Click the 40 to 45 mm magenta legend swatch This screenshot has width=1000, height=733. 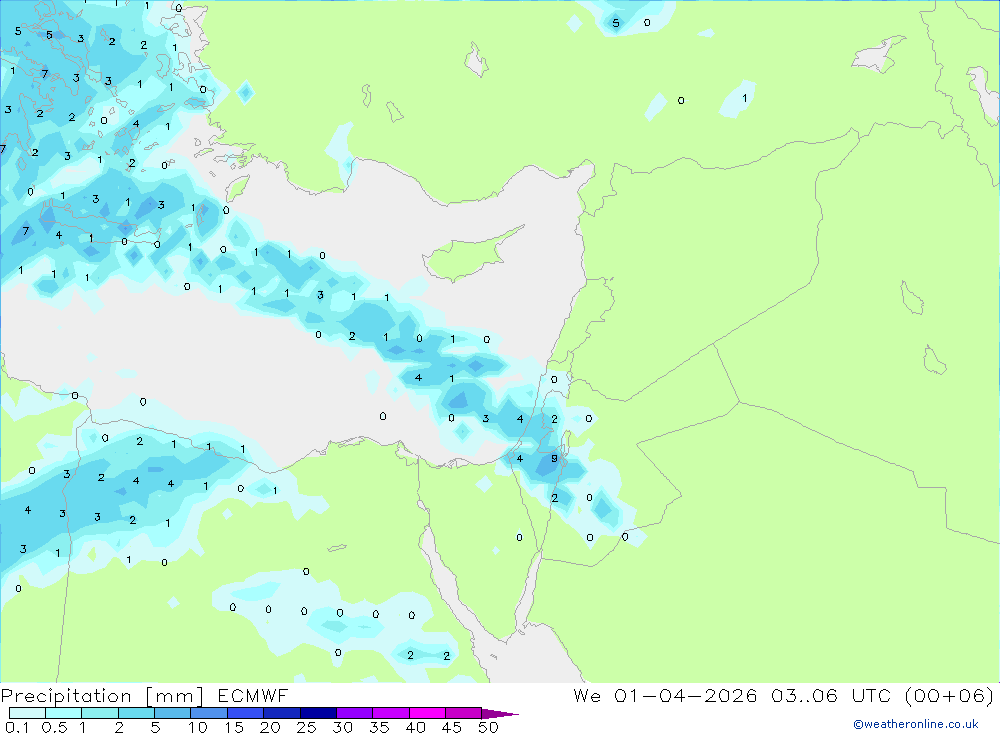click(427, 713)
